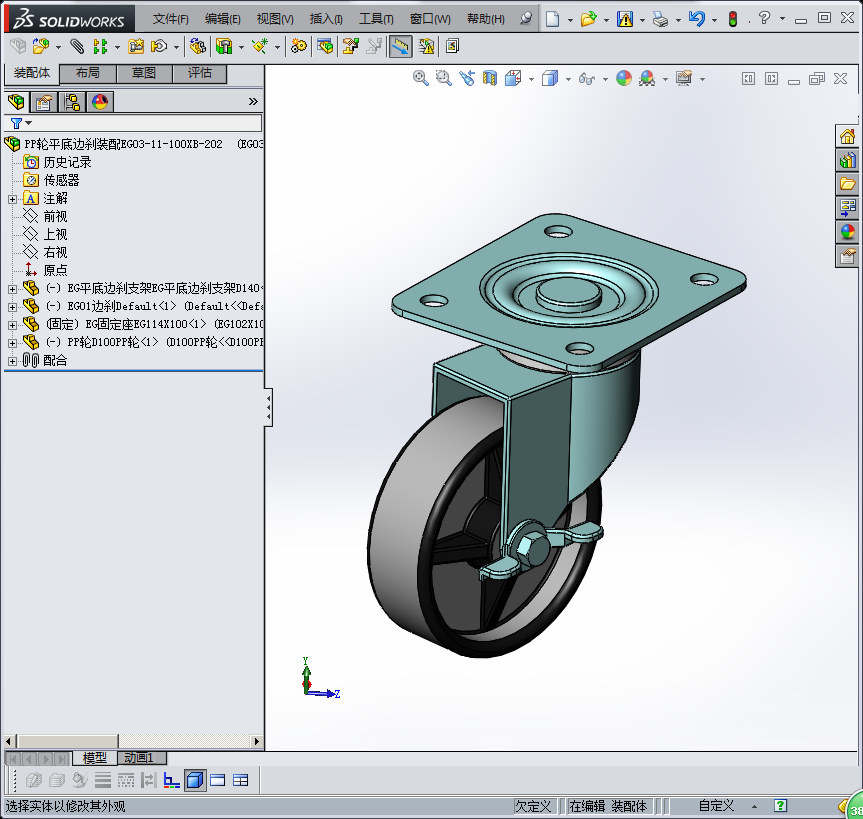Switch to the 布局 command tab
863x819 pixels.
[88, 73]
